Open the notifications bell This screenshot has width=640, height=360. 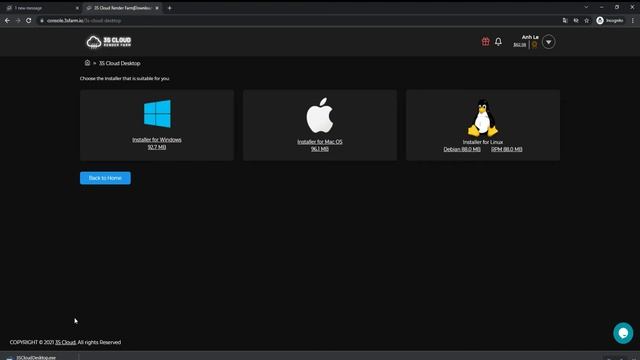tap(498, 42)
